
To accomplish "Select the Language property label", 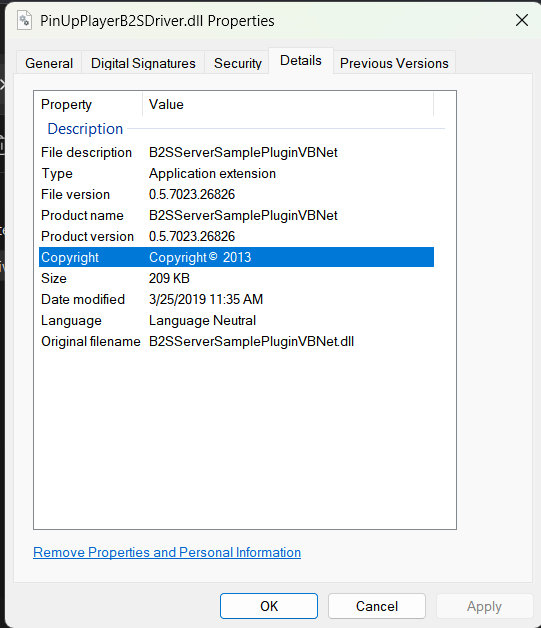I will [71, 320].
